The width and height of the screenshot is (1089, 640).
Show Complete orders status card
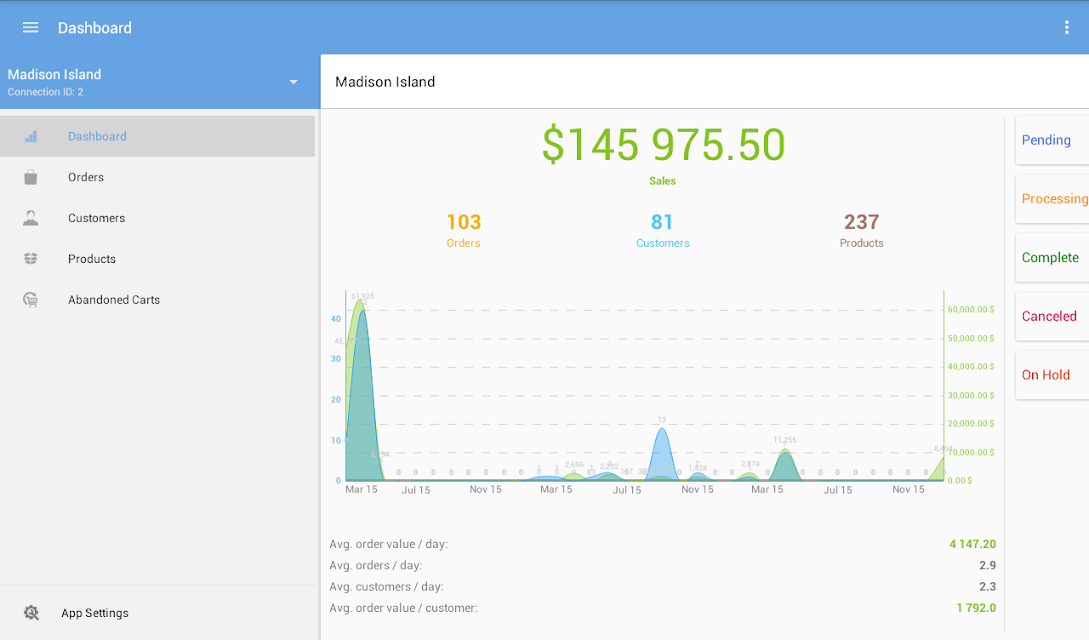[x=1052, y=258]
